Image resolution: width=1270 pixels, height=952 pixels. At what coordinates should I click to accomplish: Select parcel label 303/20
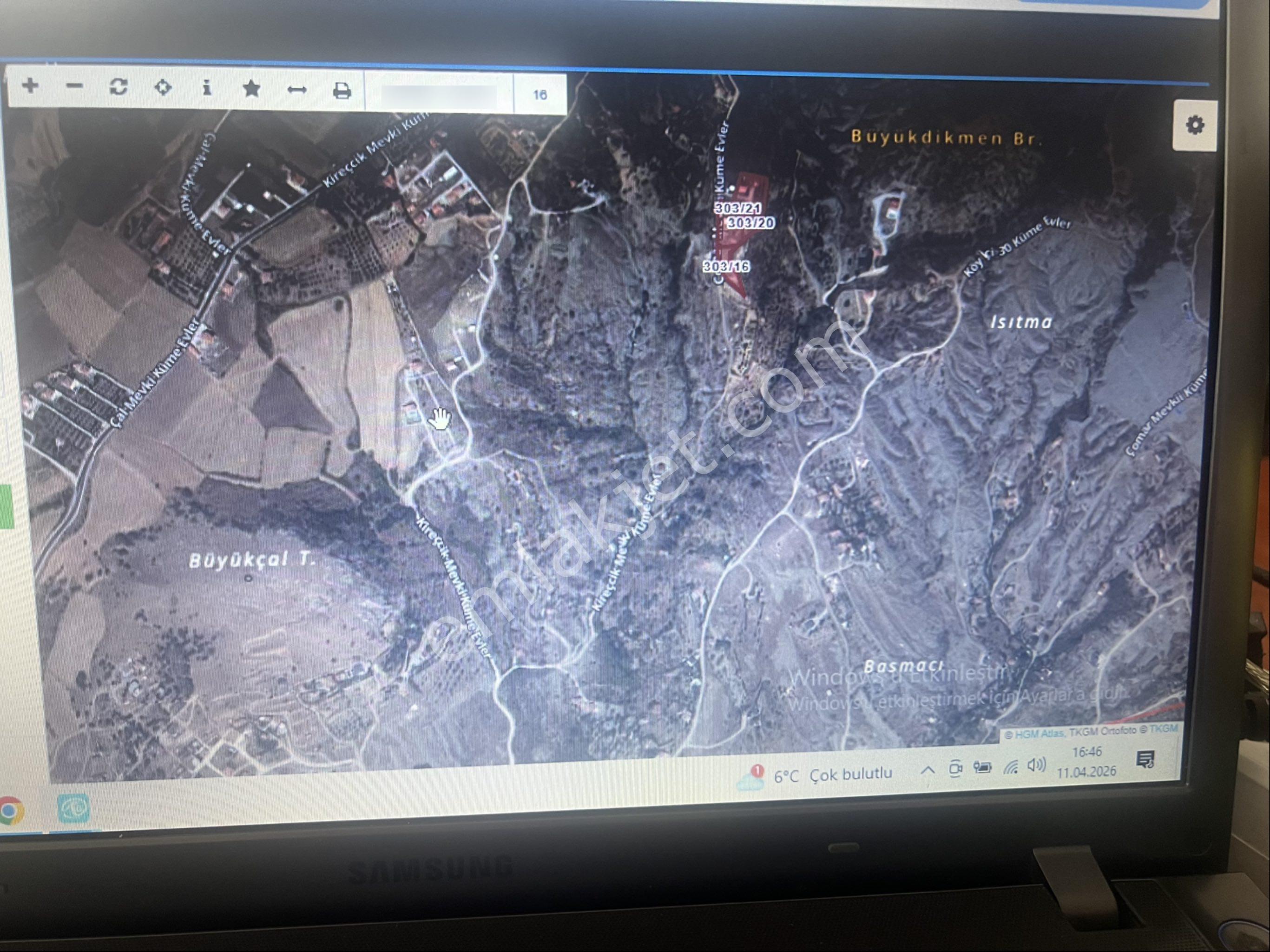click(750, 222)
